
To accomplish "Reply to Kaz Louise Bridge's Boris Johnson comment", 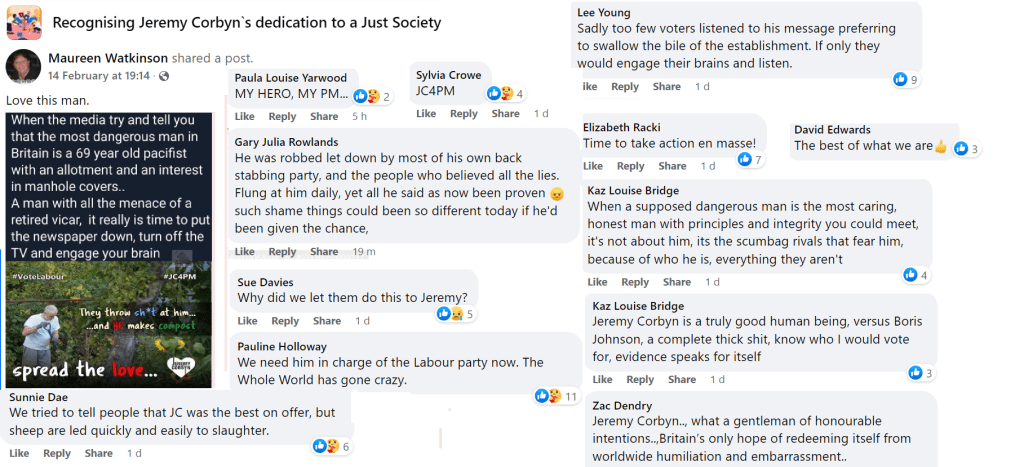I will [x=639, y=380].
